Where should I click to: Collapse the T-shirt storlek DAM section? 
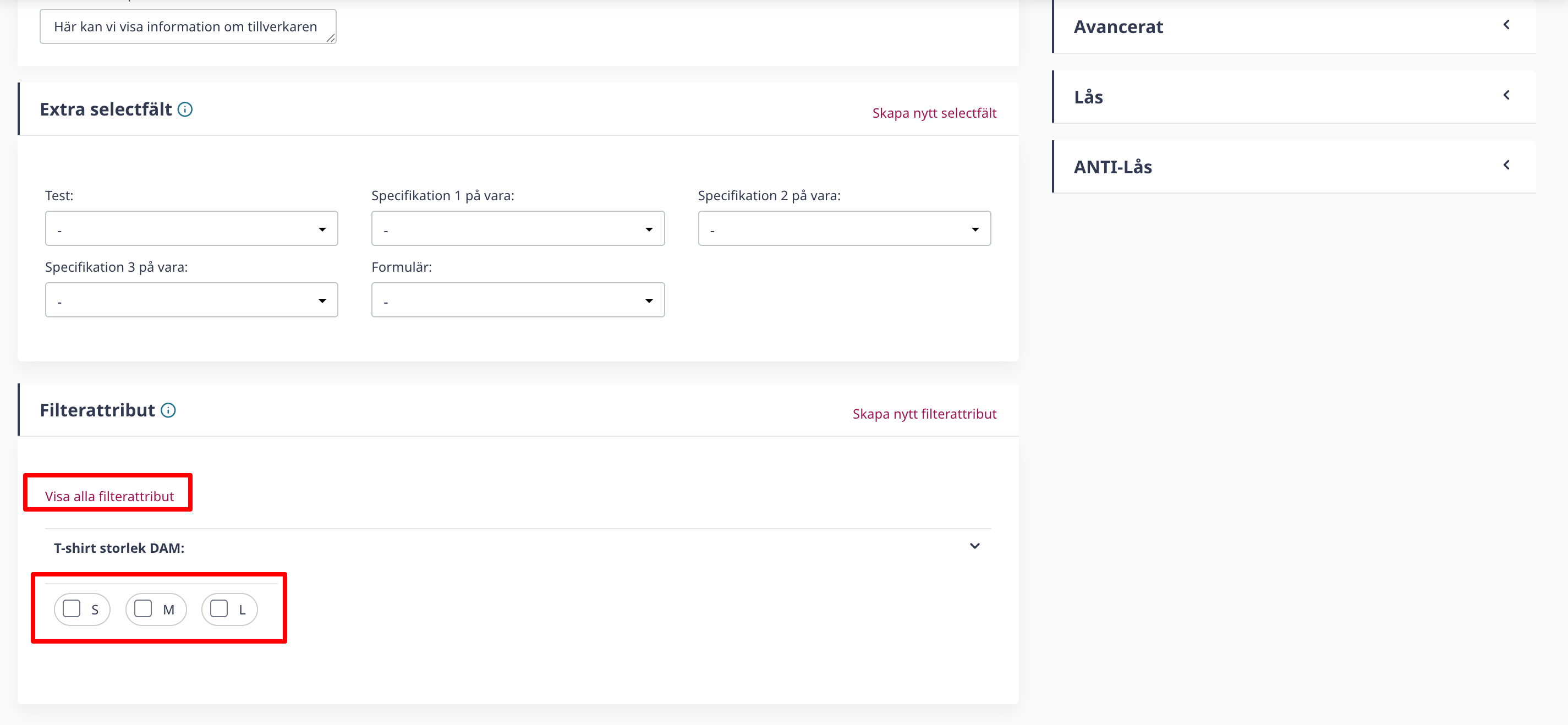click(974, 546)
